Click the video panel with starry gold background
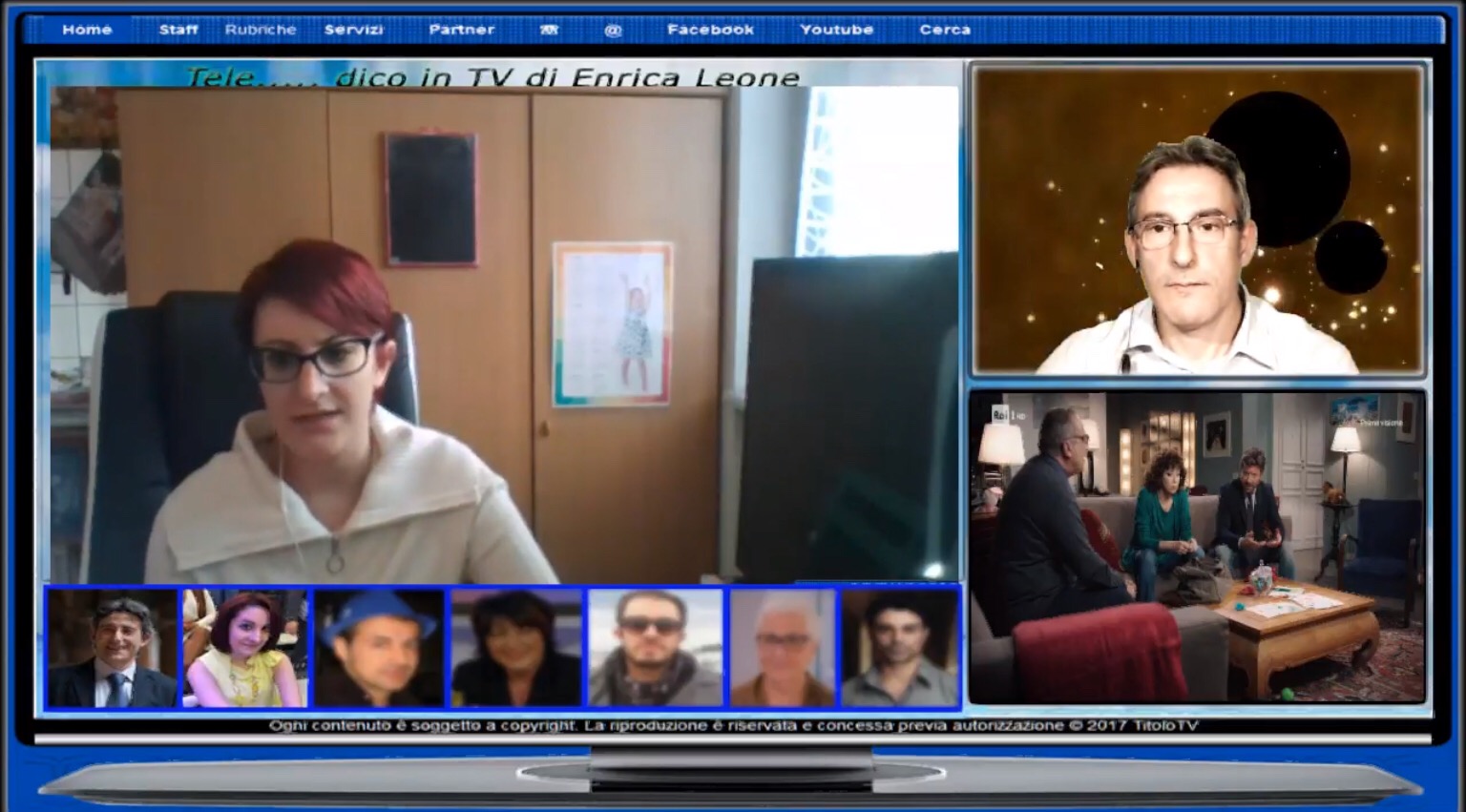 (x=1198, y=220)
